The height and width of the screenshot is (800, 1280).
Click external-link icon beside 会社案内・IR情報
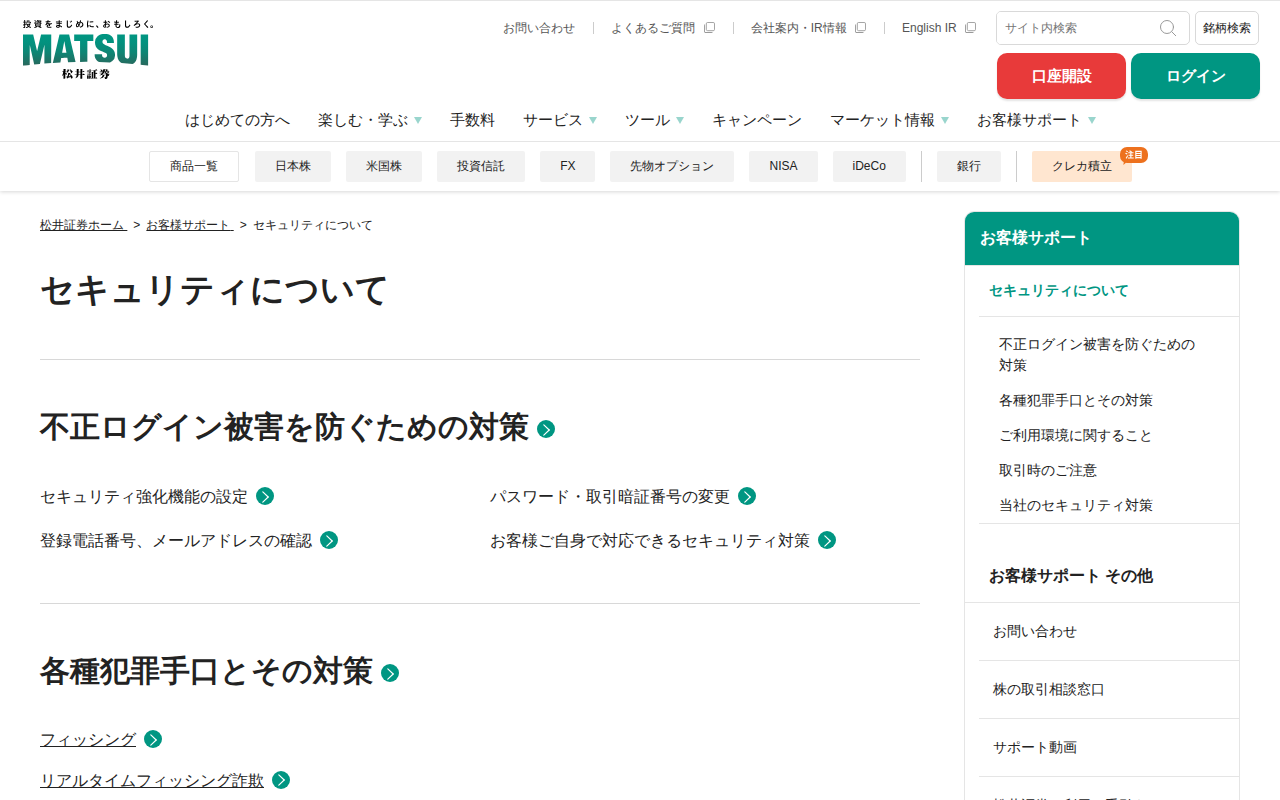pos(860,28)
